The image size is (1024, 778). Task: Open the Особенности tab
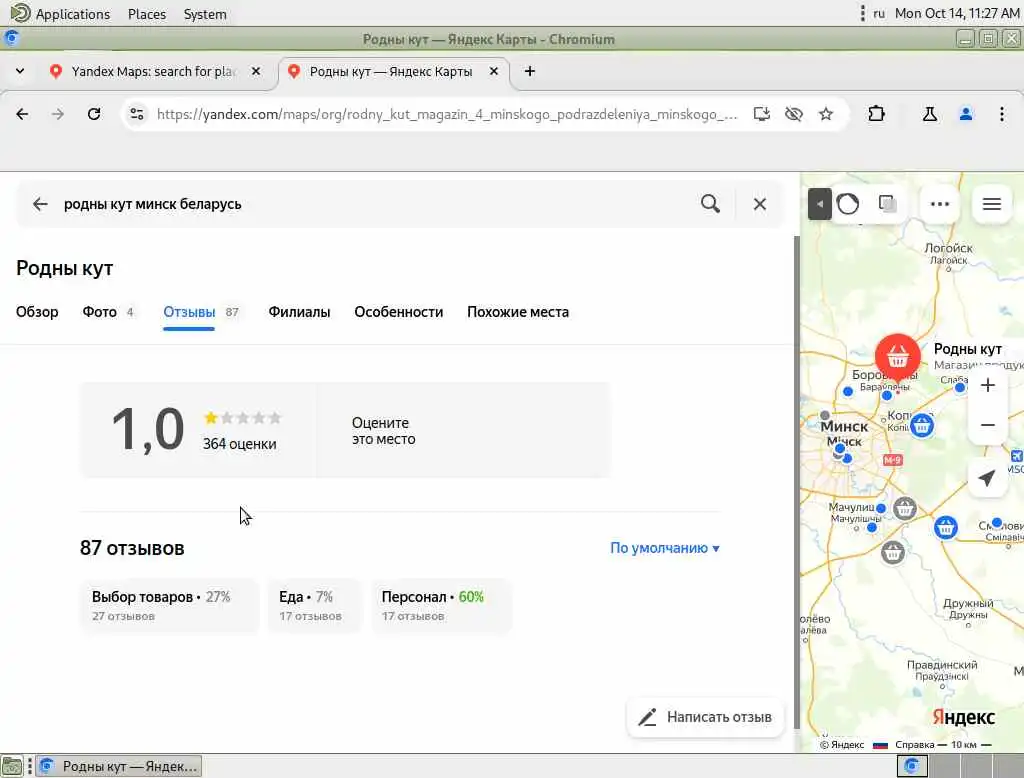click(398, 312)
